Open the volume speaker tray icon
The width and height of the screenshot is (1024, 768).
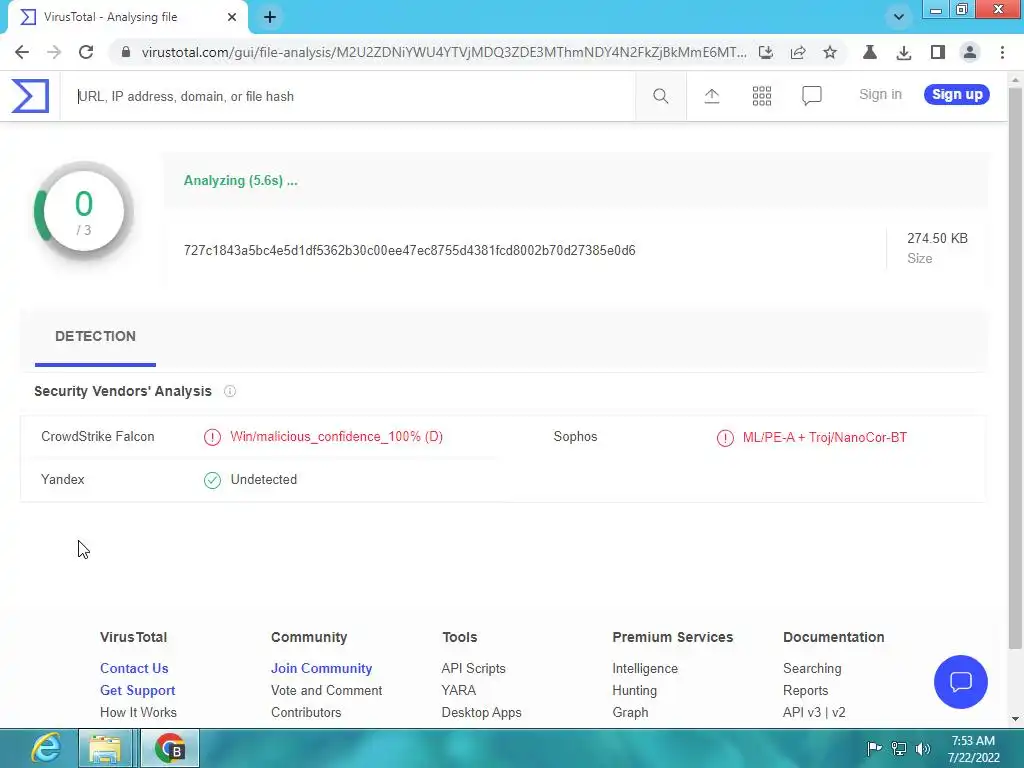(x=923, y=748)
